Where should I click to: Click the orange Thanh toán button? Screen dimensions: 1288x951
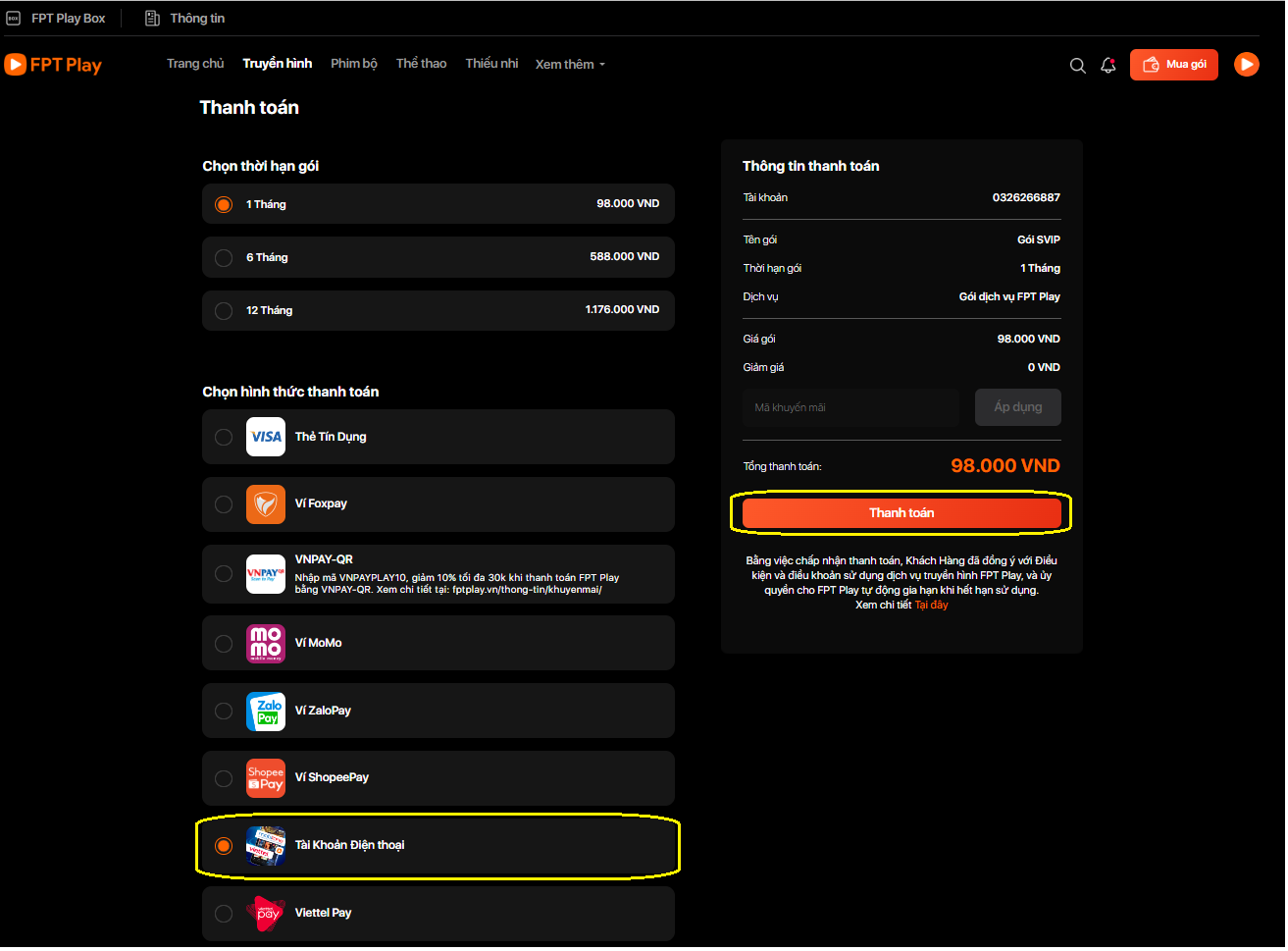click(x=902, y=513)
